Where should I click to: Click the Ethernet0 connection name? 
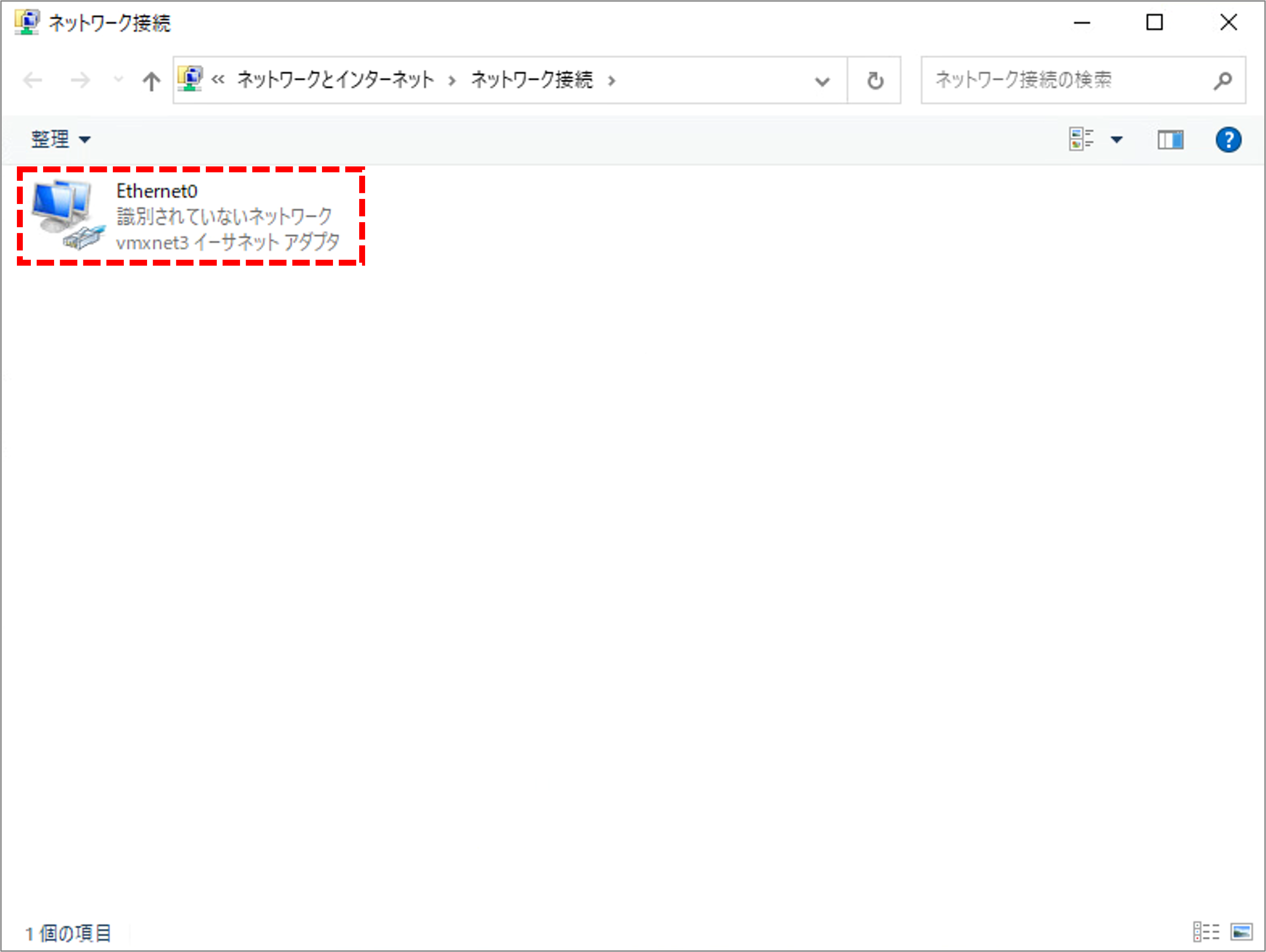pyautogui.click(x=157, y=191)
